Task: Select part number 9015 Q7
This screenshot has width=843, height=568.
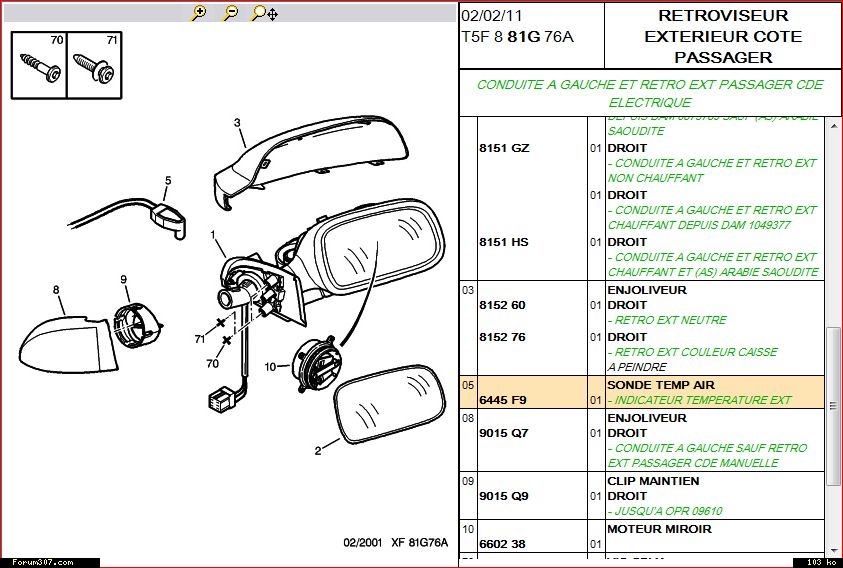Action: pos(503,433)
